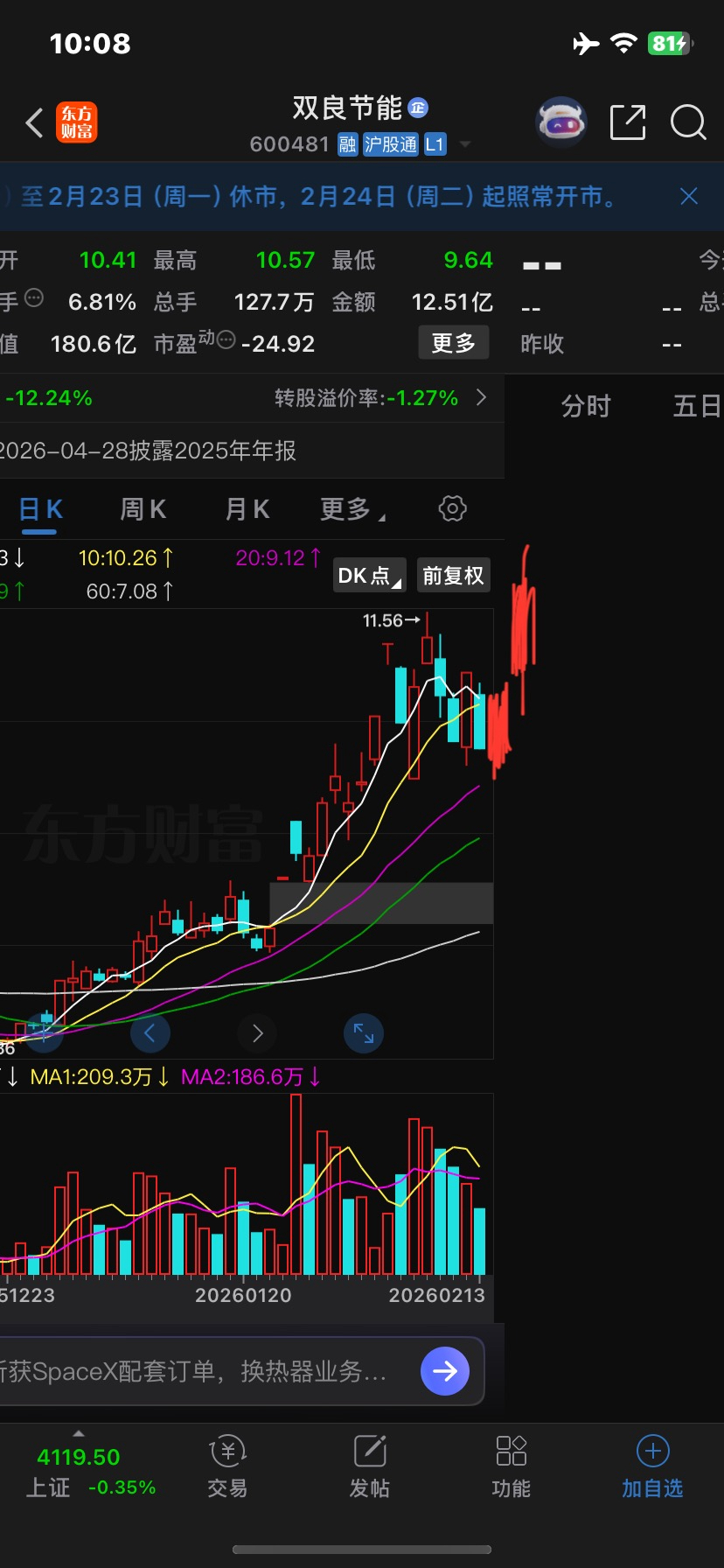This screenshot has height=1568, width=724.
Task: Switch to the 五日 tab
Action: click(x=697, y=406)
